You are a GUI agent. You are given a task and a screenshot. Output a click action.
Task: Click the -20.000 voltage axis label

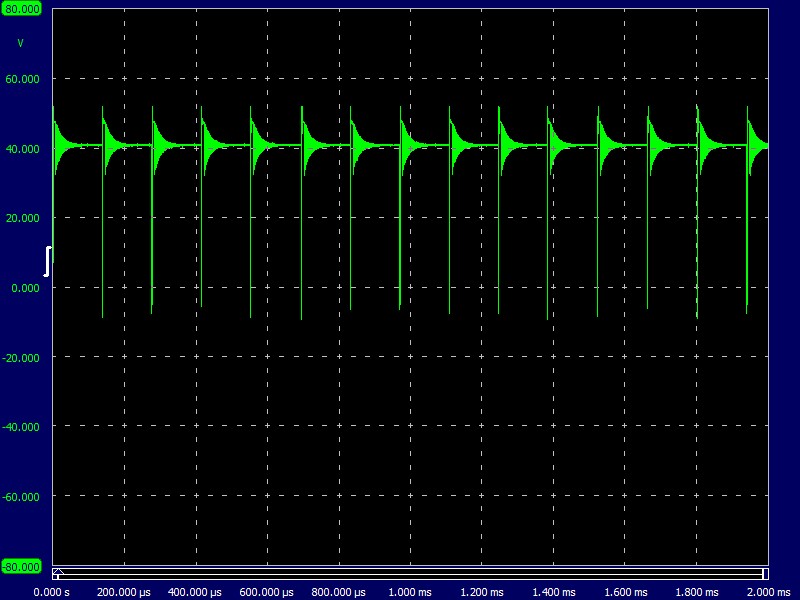coord(21,358)
